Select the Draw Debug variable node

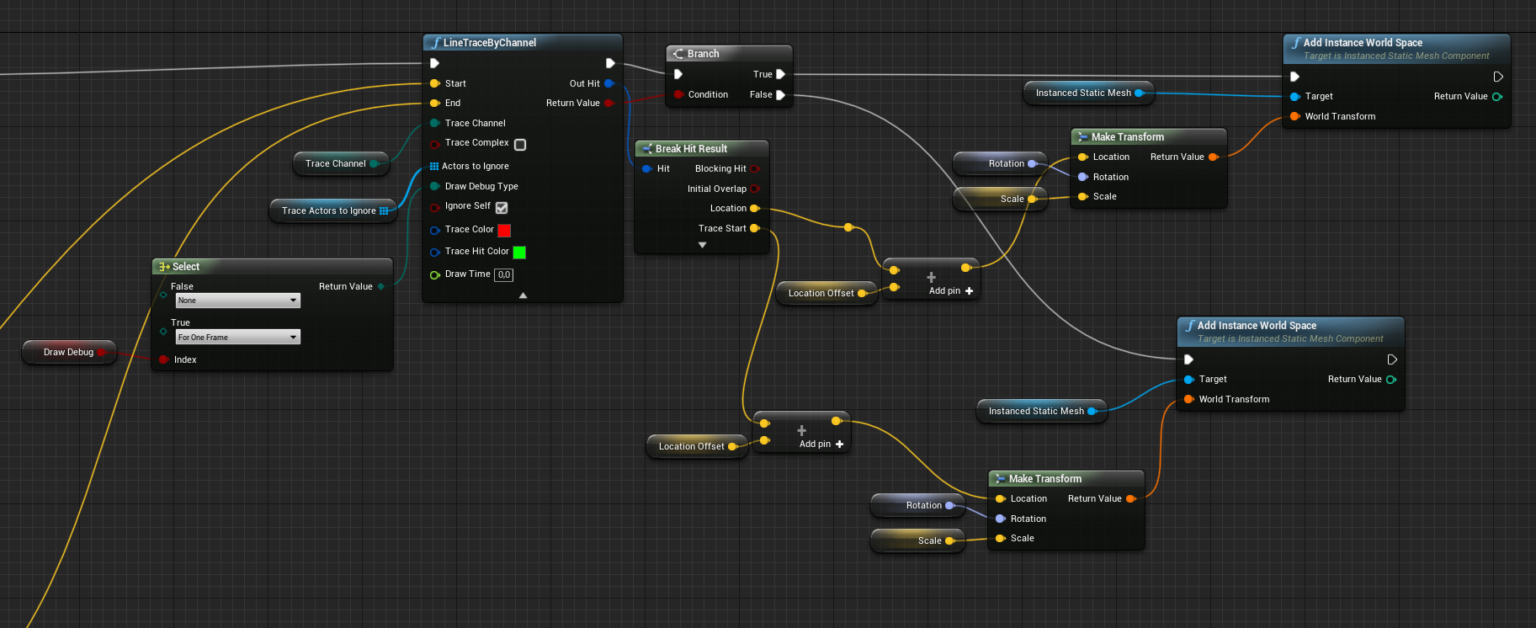coord(68,352)
